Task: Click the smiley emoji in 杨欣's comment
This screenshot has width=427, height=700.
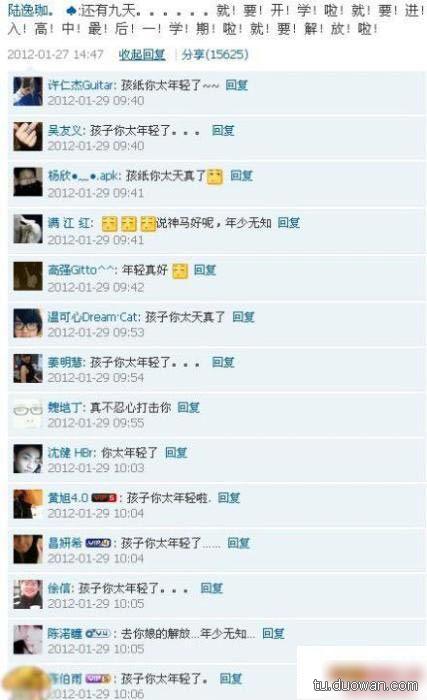Action: tap(215, 177)
